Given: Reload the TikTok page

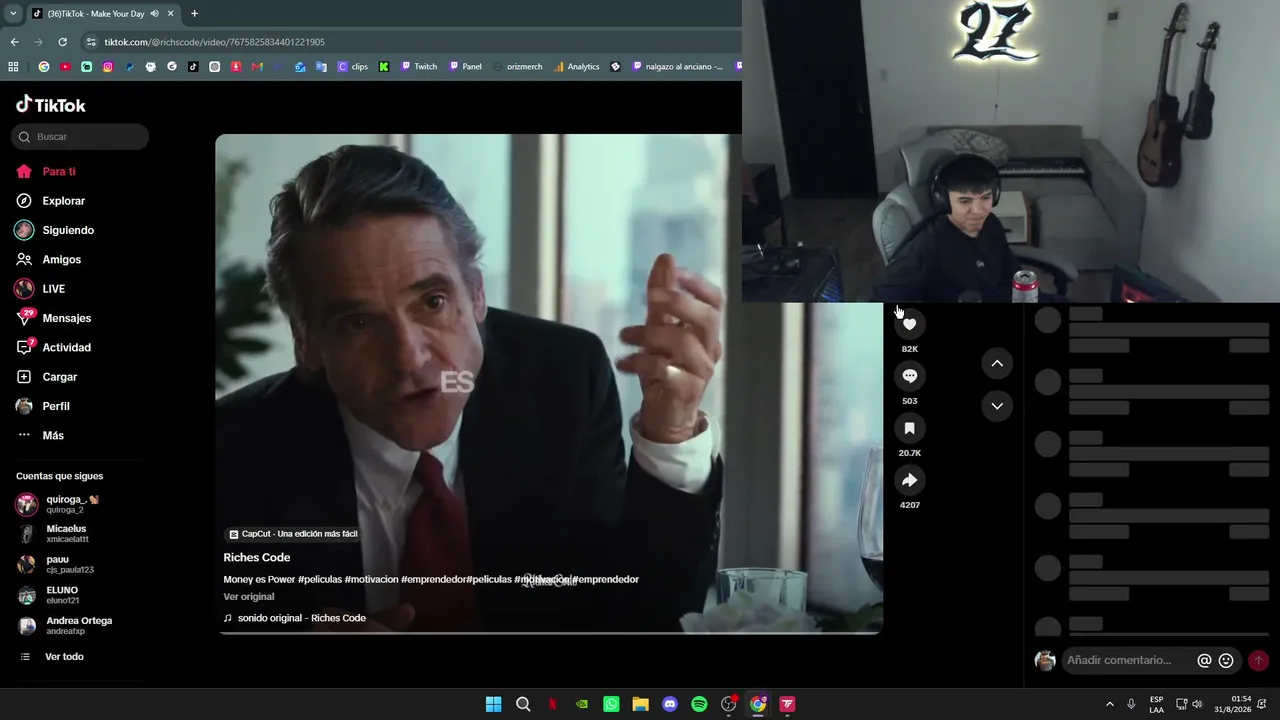Looking at the screenshot, I should click(62, 42).
